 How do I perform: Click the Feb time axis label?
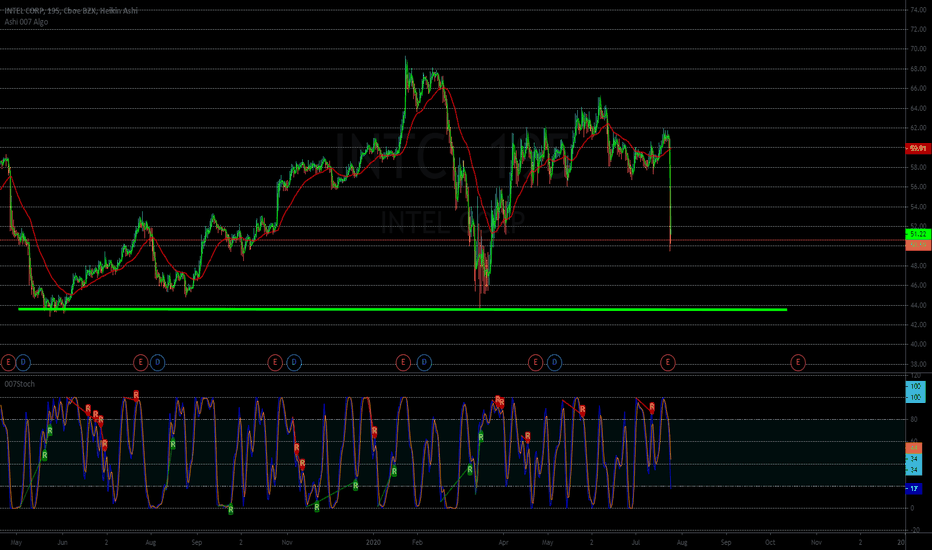[x=417, y=542]
